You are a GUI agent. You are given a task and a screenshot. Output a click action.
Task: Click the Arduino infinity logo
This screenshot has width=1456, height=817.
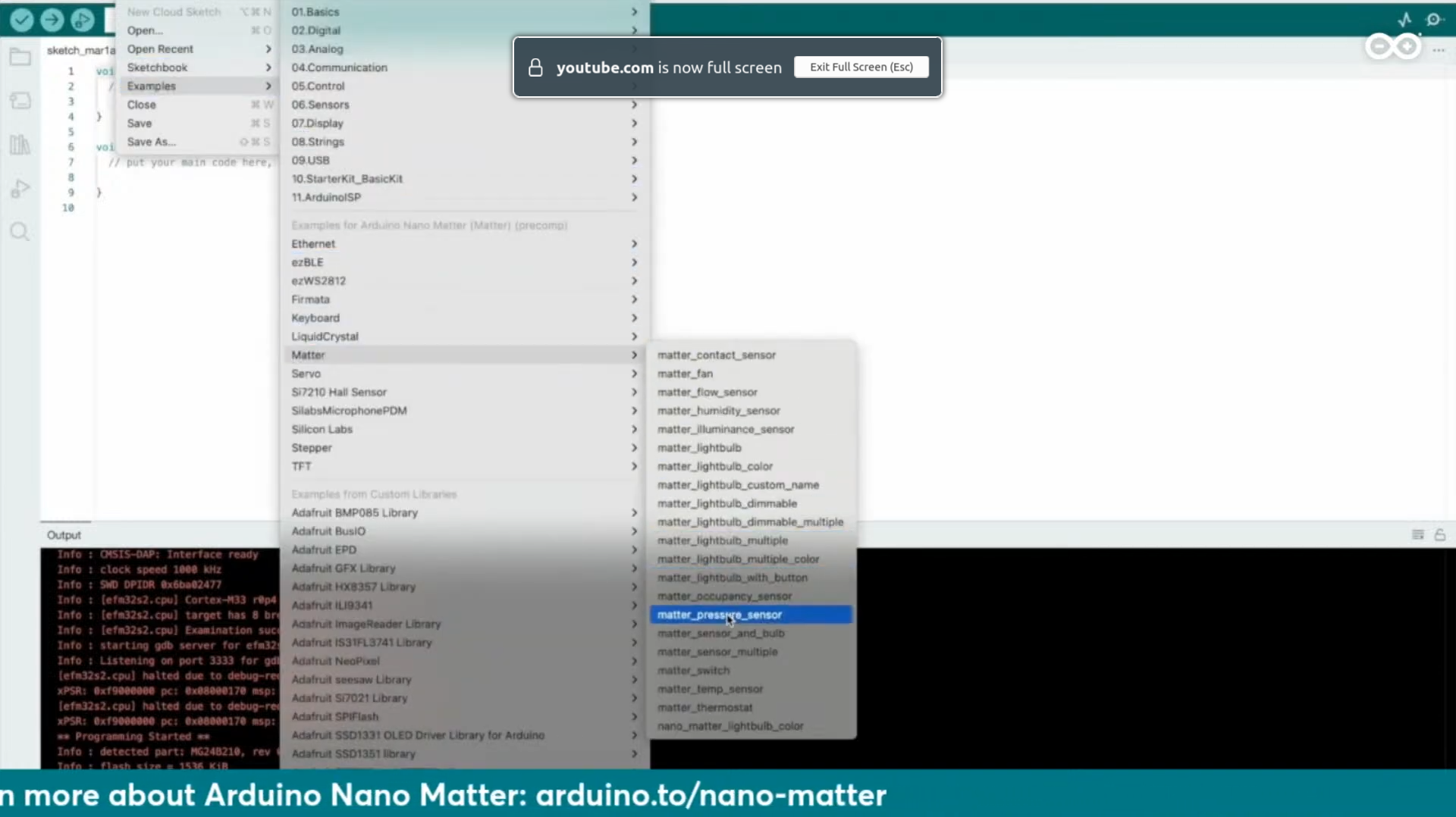[1393, 47]
